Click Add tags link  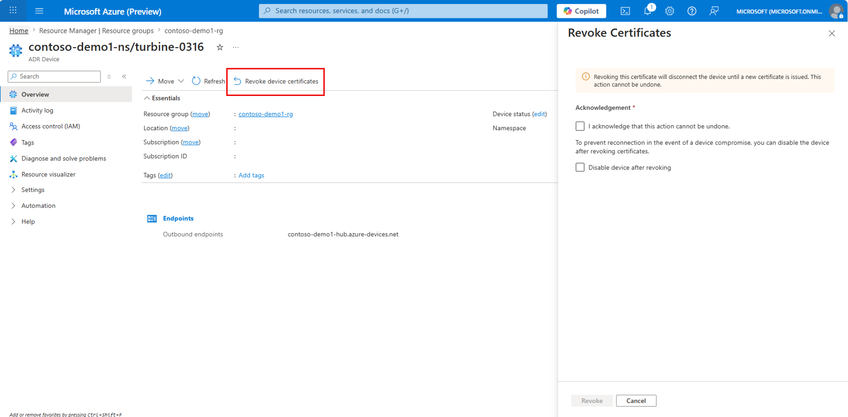click(251, 175)
